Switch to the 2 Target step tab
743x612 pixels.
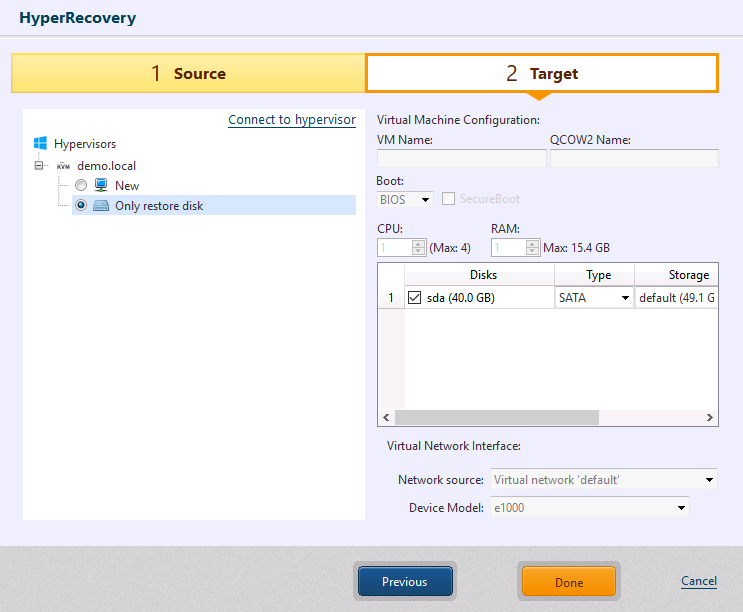[542, 73]
